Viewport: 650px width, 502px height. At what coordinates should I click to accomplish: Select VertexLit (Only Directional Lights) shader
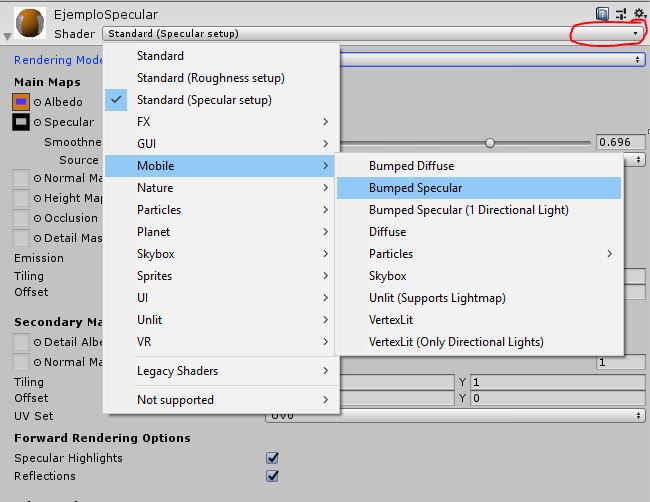(x=479, y=342)
